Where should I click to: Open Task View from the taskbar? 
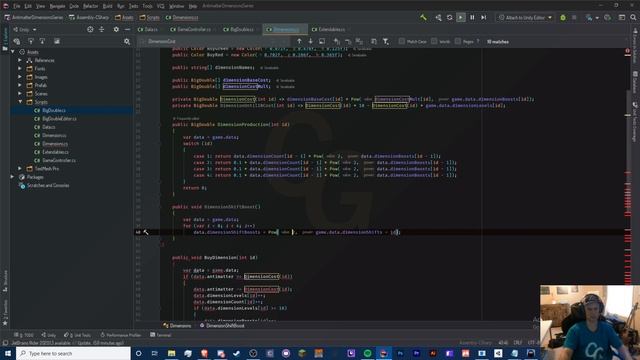click(x=155, y=353)
